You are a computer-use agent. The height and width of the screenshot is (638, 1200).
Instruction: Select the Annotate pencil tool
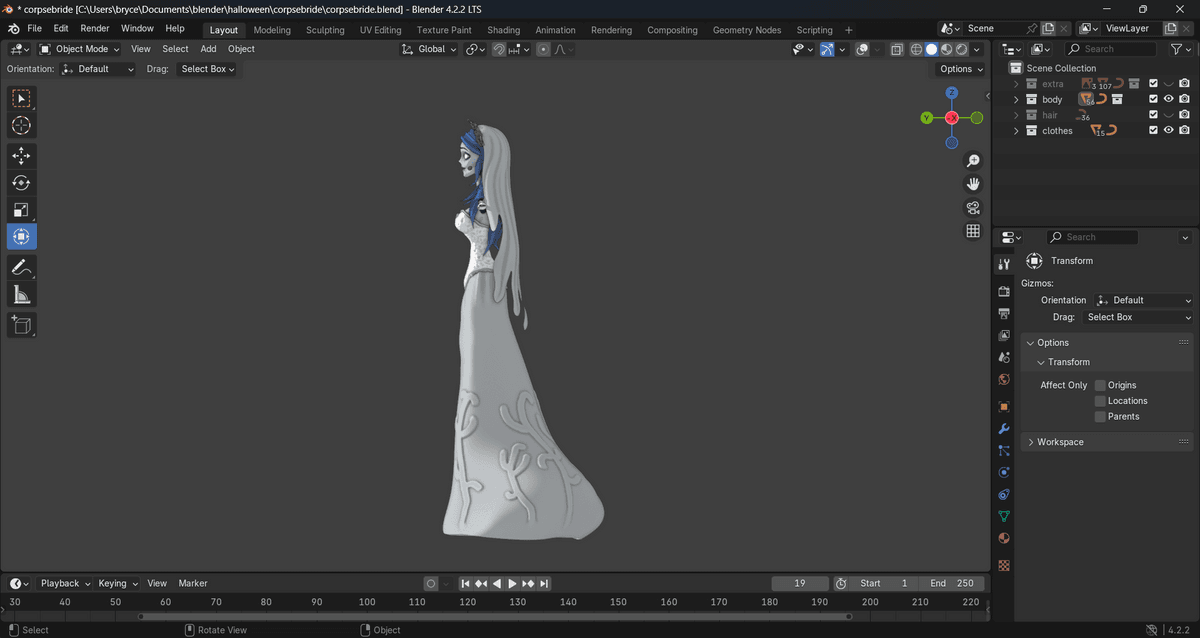(x=21, y=267)
